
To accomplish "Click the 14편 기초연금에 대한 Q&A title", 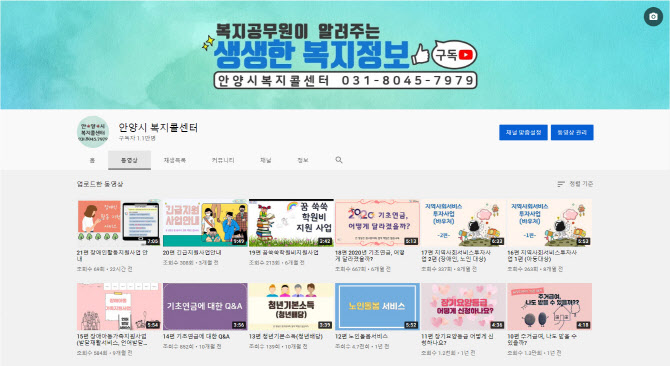I will point(197,336).
